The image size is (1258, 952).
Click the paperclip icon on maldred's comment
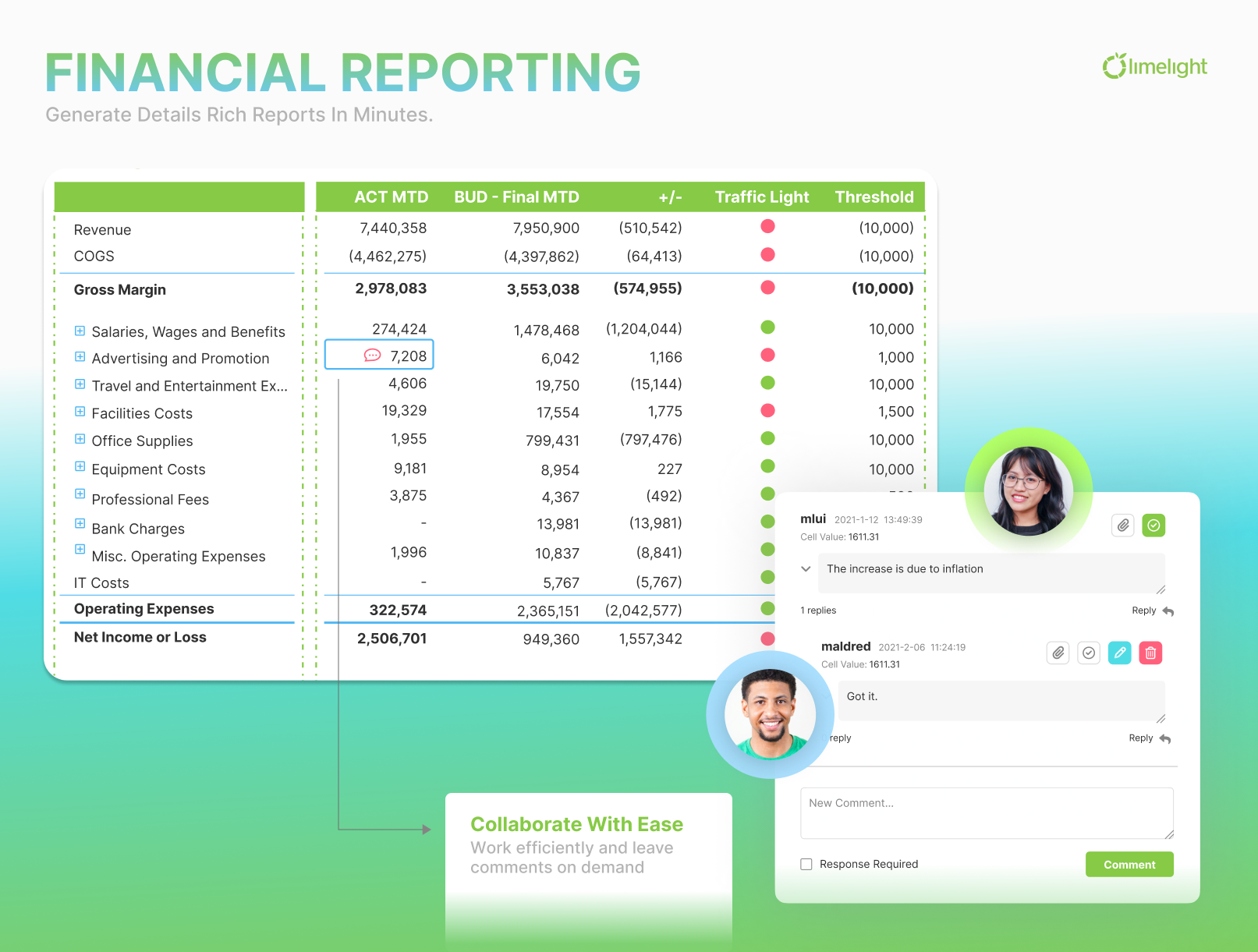pos(1058,653)
